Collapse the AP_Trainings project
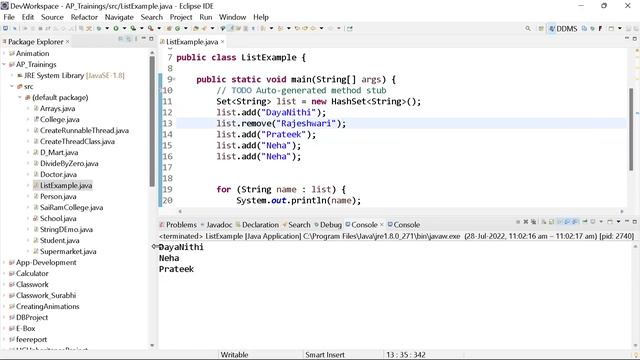 point(4,64)
